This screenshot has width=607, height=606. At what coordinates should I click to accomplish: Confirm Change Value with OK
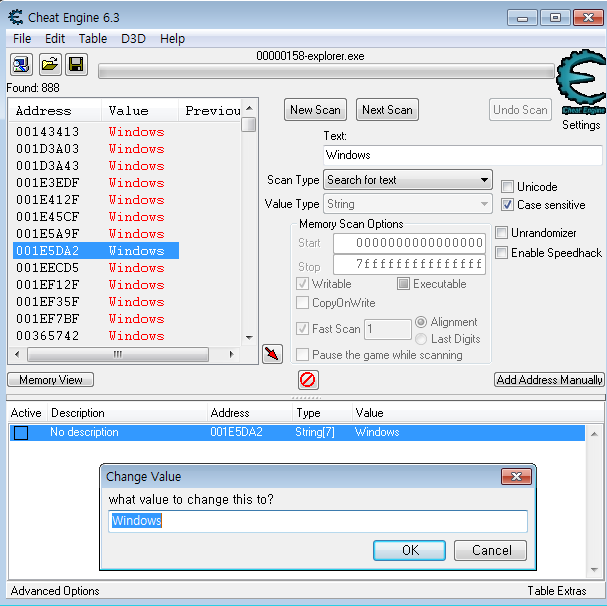pos(410,550)
